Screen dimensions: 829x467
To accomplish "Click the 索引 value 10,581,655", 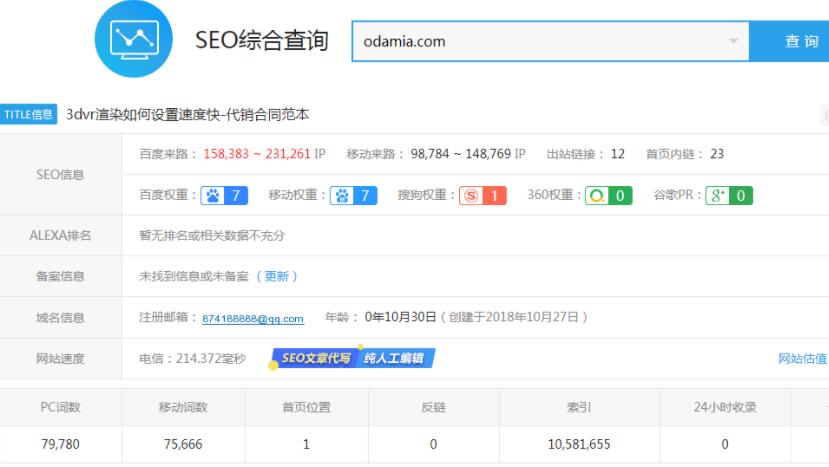I will click(x=578, y=444).
